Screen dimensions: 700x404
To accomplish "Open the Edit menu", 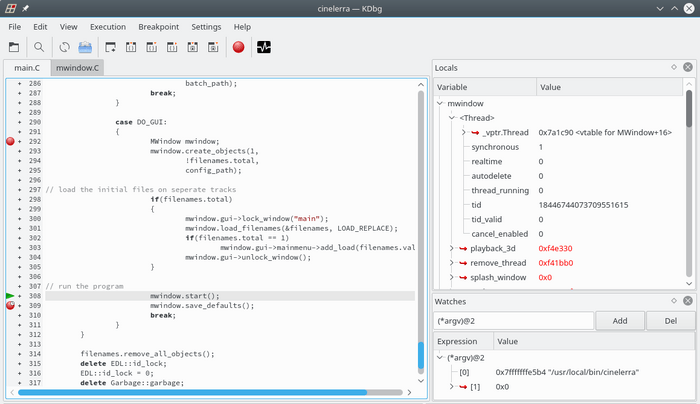I will point(40,27).
